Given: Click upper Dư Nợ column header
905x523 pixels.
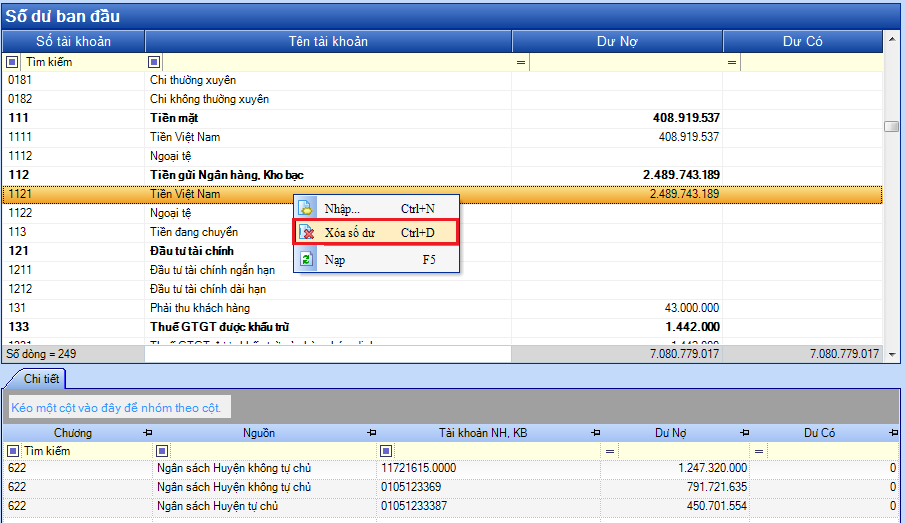Looking at the screenshot, I should tap(617, 42).
